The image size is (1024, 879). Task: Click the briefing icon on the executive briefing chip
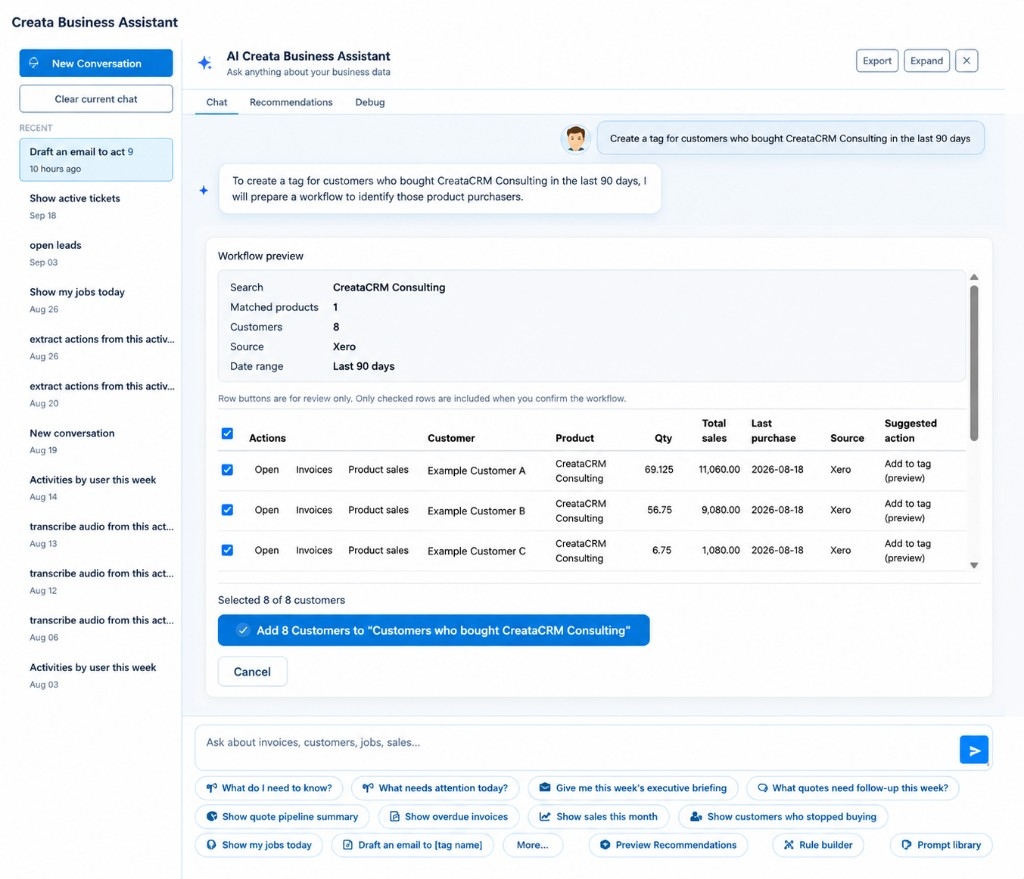click(x=545, y=788)
